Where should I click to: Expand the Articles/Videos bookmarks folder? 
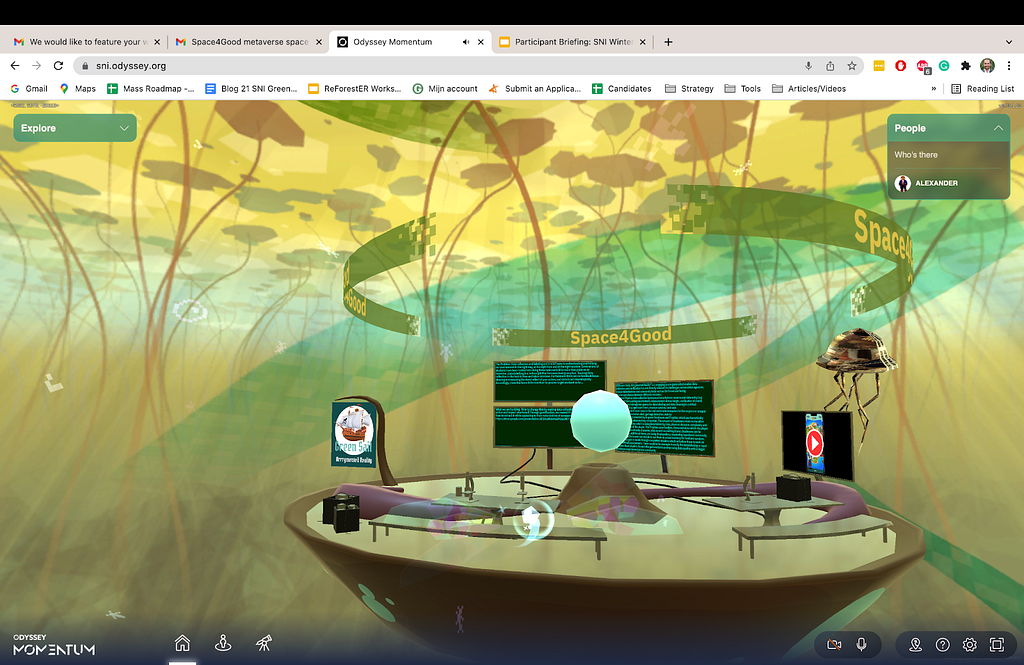point(808,88)
